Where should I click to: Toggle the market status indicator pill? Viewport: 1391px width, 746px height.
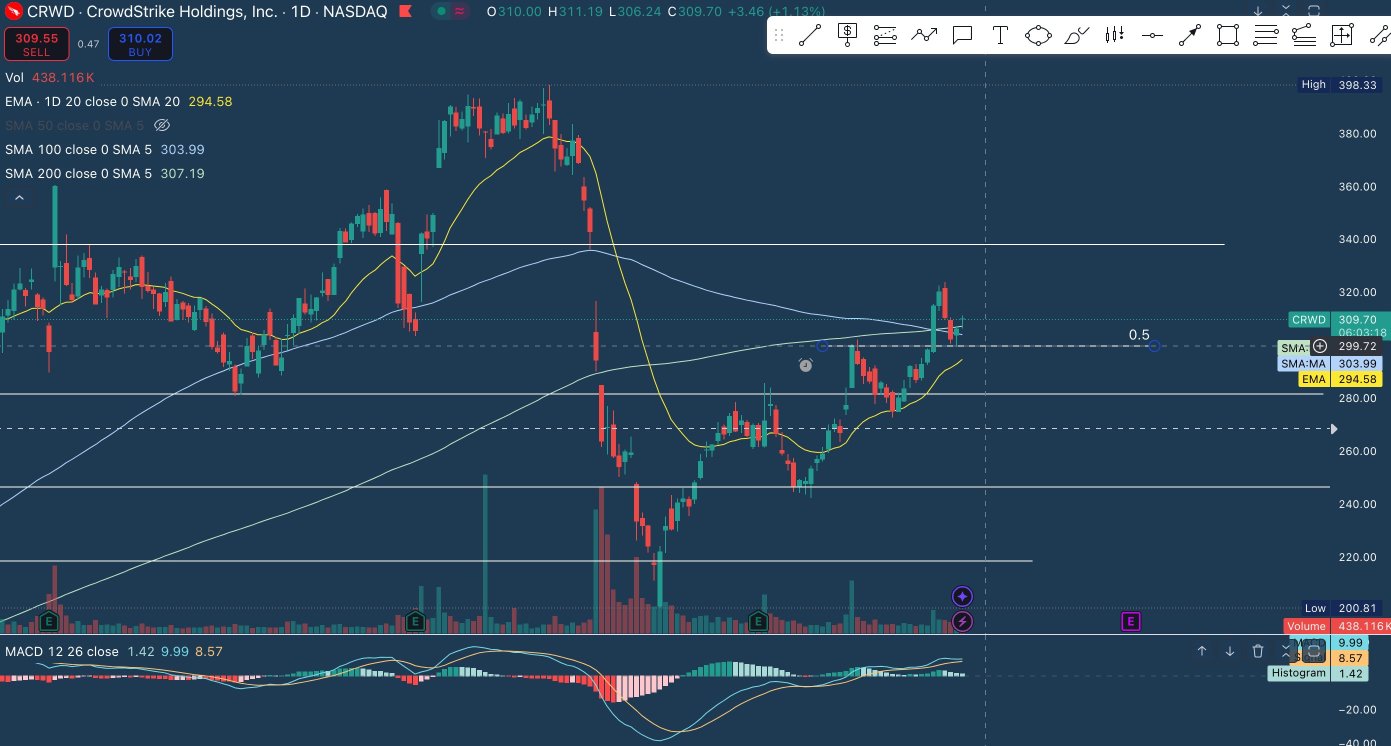point(450,12)
